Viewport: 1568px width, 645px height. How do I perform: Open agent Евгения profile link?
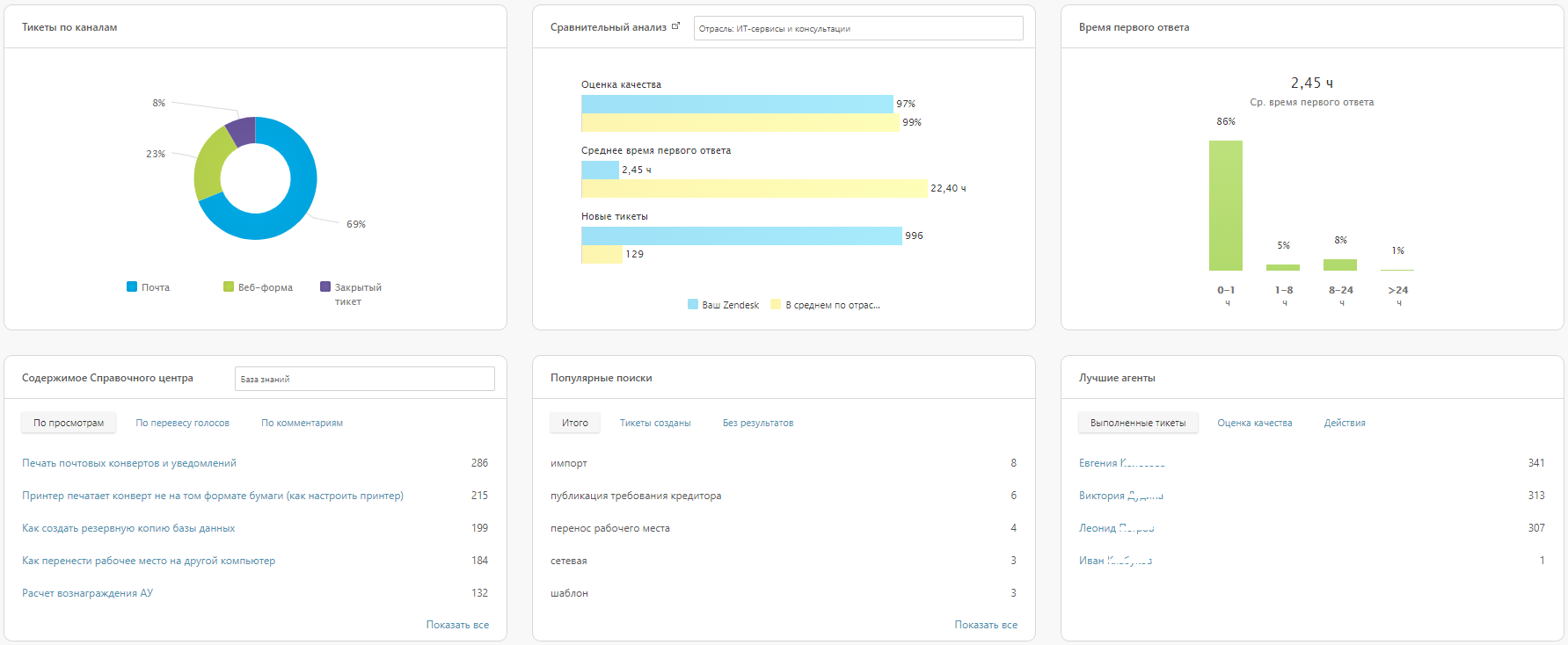click(1121, 463)
